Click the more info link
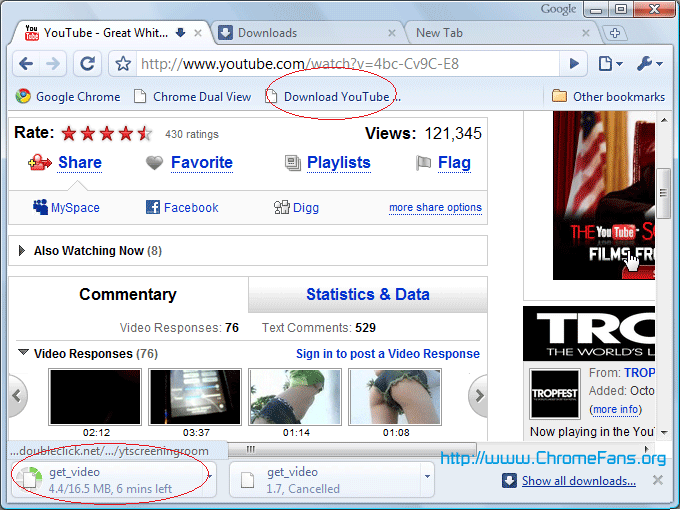680x510 pixels. pos(615,409)
